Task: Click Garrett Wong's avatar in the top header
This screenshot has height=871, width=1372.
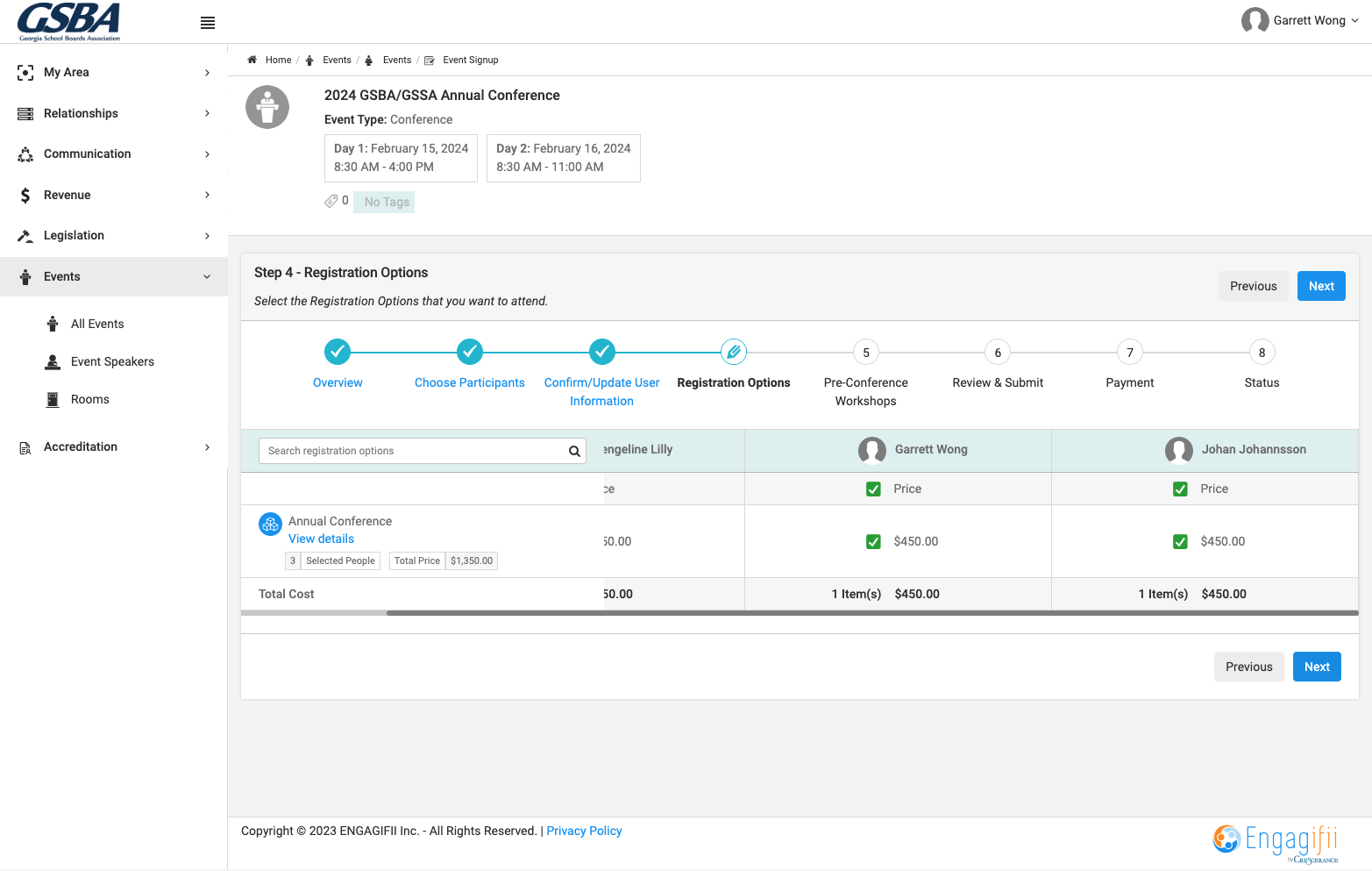Action: pos(1255,20)
